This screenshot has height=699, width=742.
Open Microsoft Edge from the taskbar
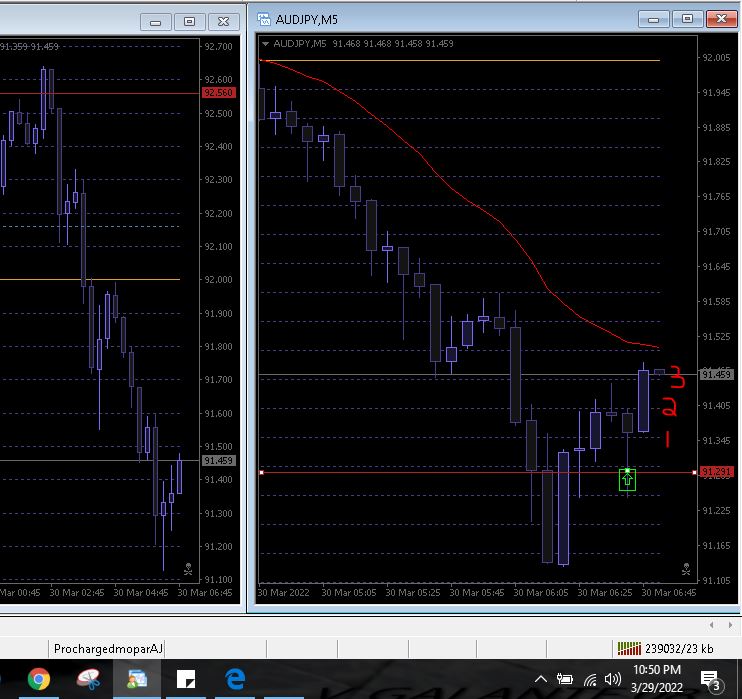[235, 680]
